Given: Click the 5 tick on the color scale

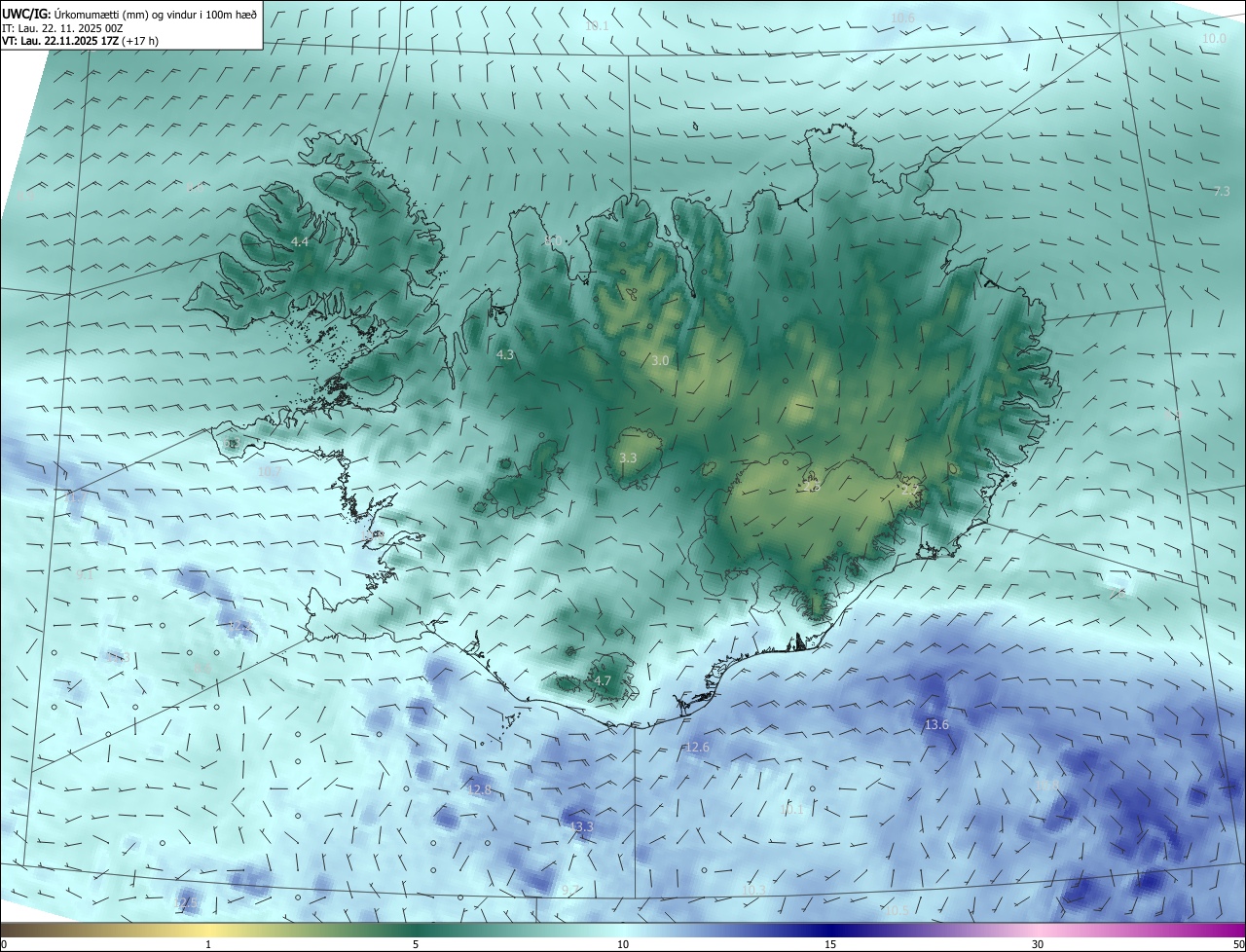Looking at the screenshot, I should pyautogui.click(x=416, y=944).
